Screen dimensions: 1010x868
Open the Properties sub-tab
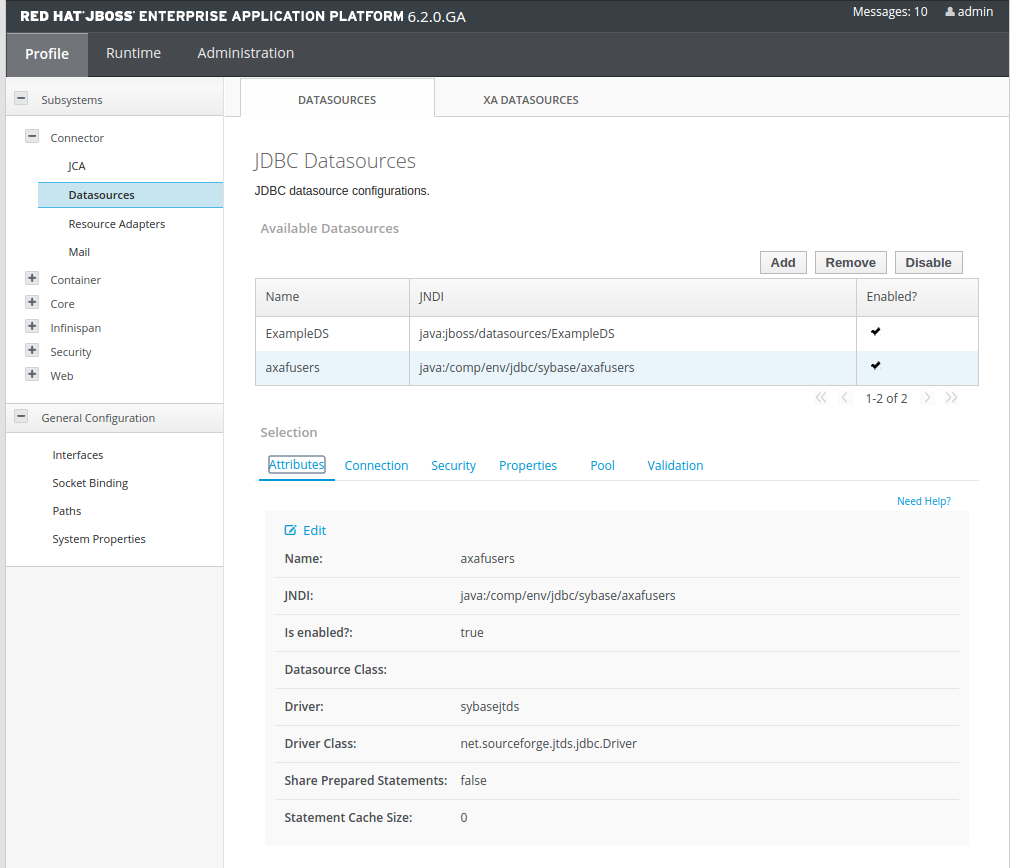point(528,466)
